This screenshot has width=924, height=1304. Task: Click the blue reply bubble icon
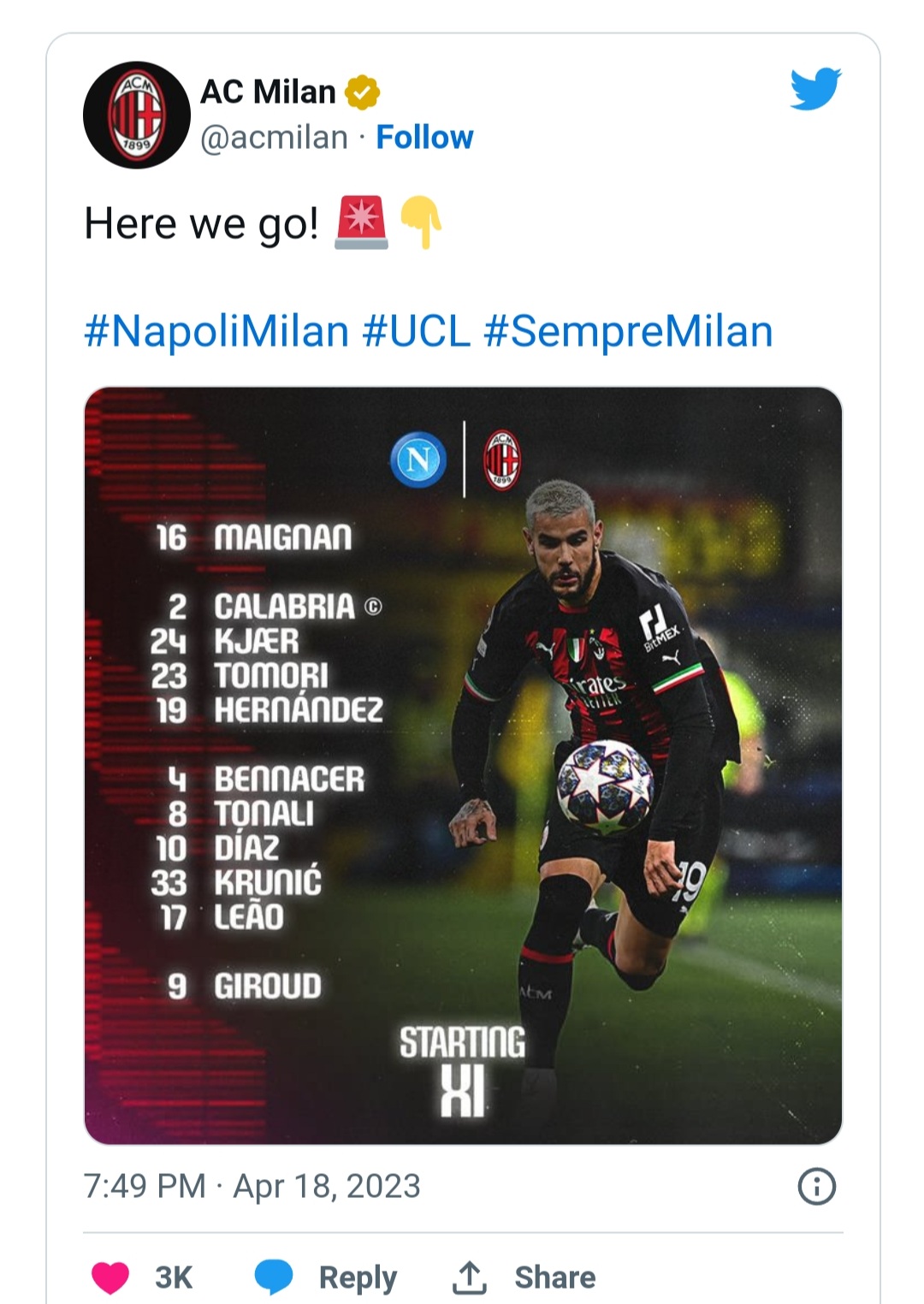pos(274,1277)
